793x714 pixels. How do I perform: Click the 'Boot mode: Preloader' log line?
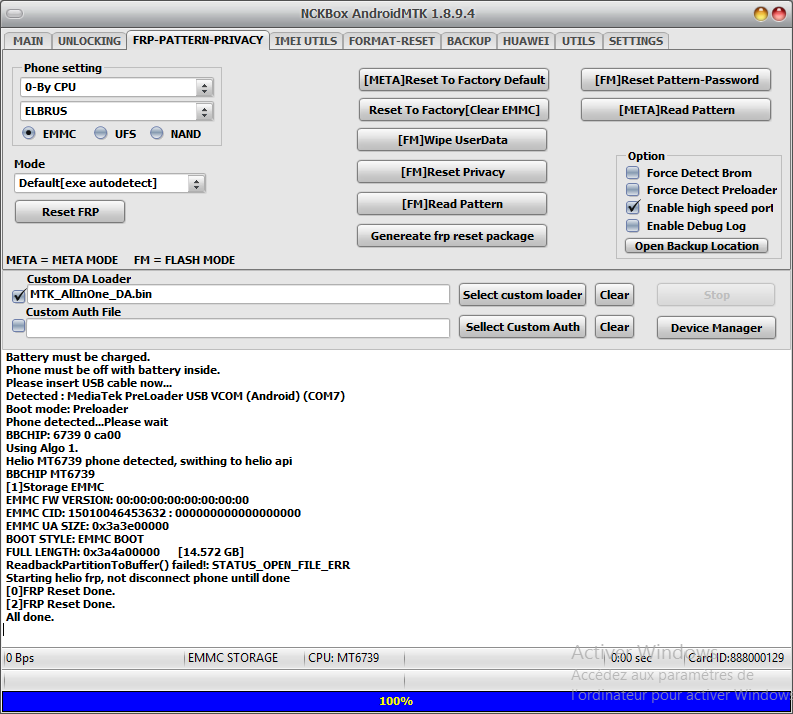[x=67, y=409]
